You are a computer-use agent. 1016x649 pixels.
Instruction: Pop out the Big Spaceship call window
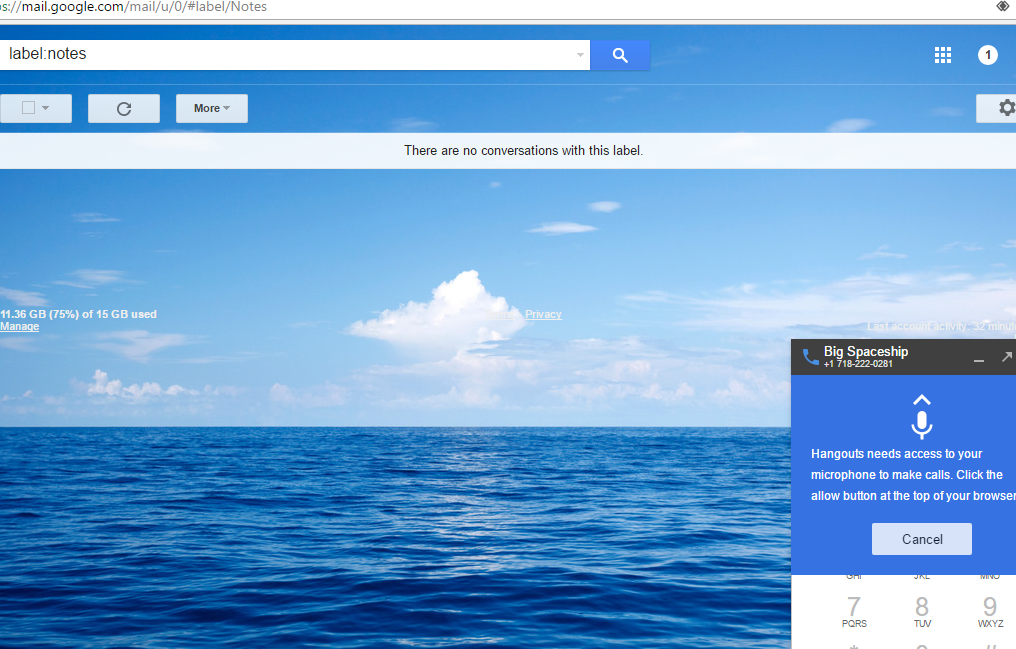click(x=1006, y=357)
